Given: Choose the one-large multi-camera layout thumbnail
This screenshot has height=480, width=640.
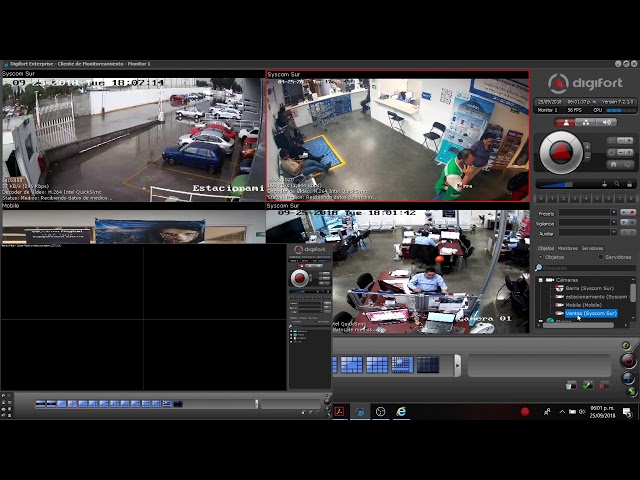Looking at the screenshot, I should coord(351,364).
